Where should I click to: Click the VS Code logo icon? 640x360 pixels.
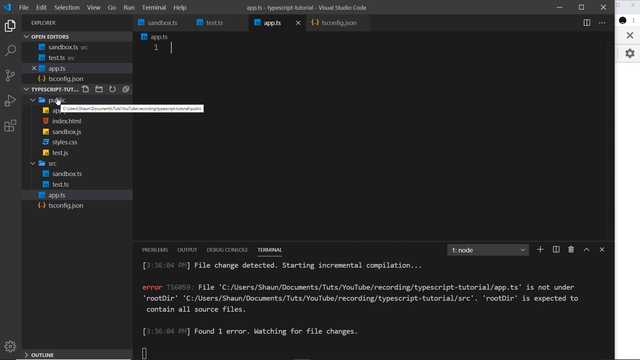7,7
